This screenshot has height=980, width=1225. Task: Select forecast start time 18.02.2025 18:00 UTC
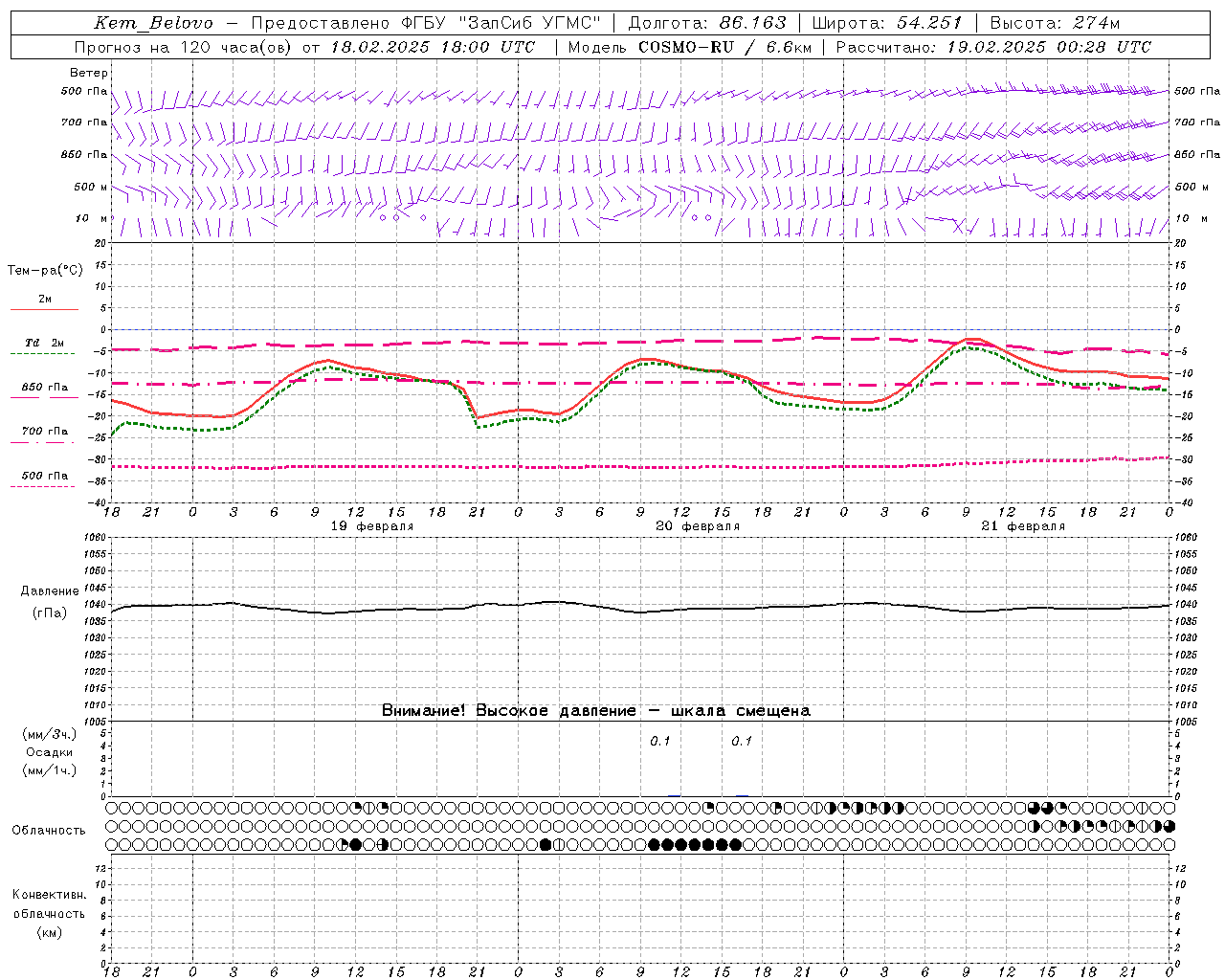click(433, 47)
